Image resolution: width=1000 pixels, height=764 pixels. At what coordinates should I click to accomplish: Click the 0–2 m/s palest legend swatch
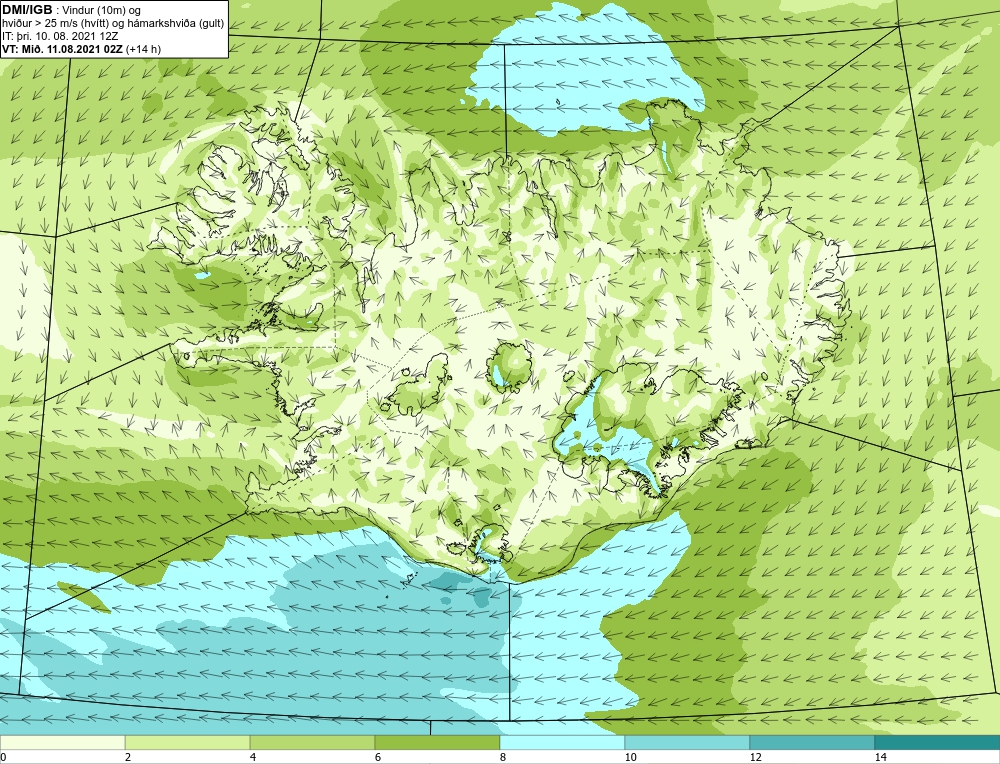pyautogui.click(x=62, y=742)
